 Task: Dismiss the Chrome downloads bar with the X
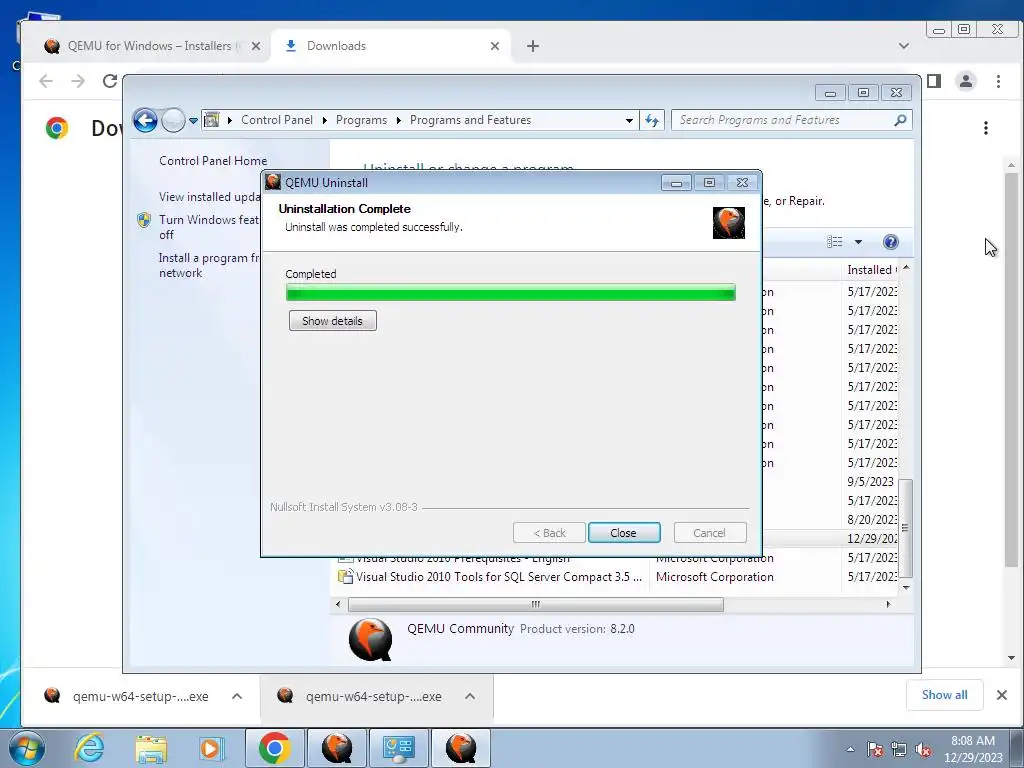click(x=1002, y=695)
